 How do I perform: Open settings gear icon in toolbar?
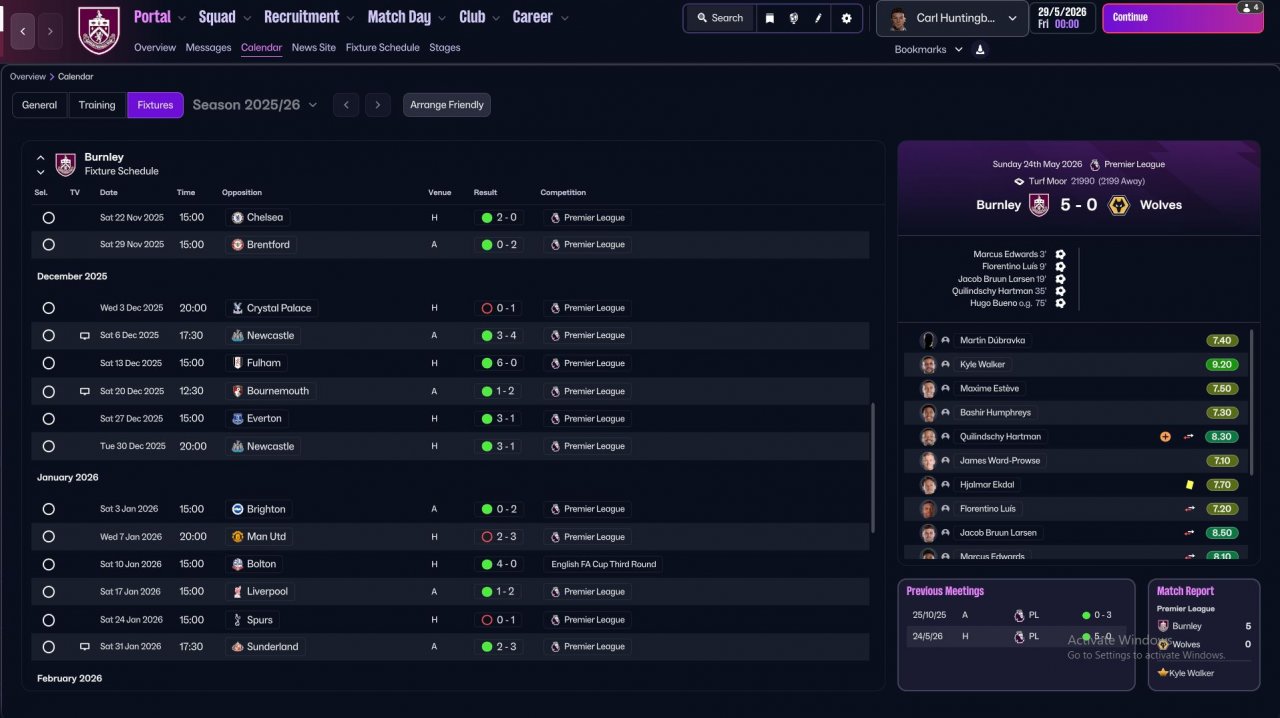847,18
